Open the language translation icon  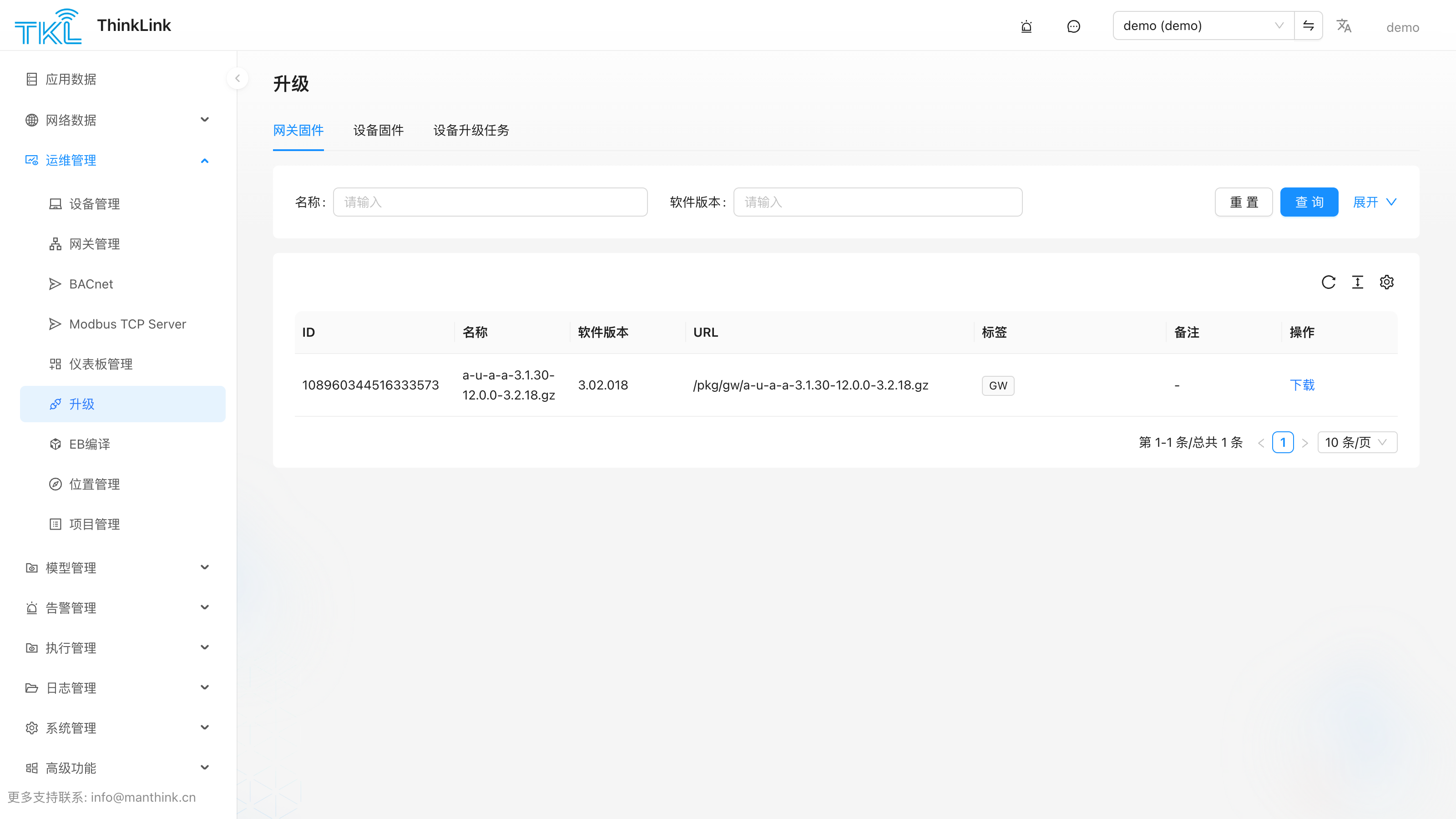pos(1344,26)
